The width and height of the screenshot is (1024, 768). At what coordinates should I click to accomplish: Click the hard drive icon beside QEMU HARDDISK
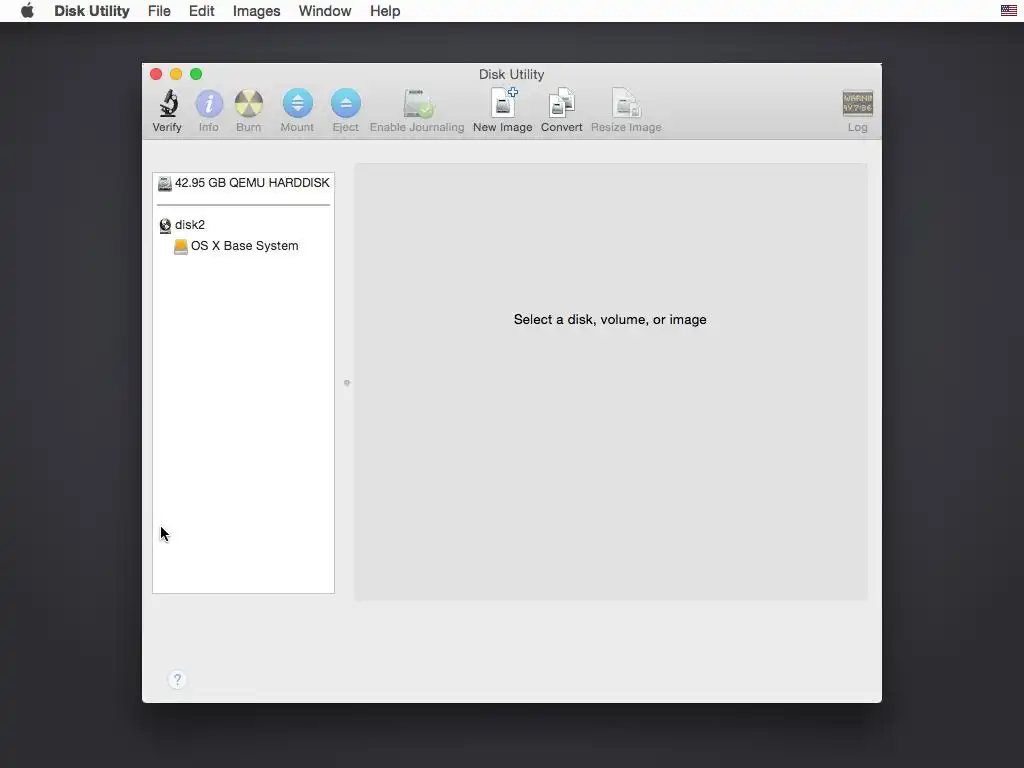coord(165,184)
